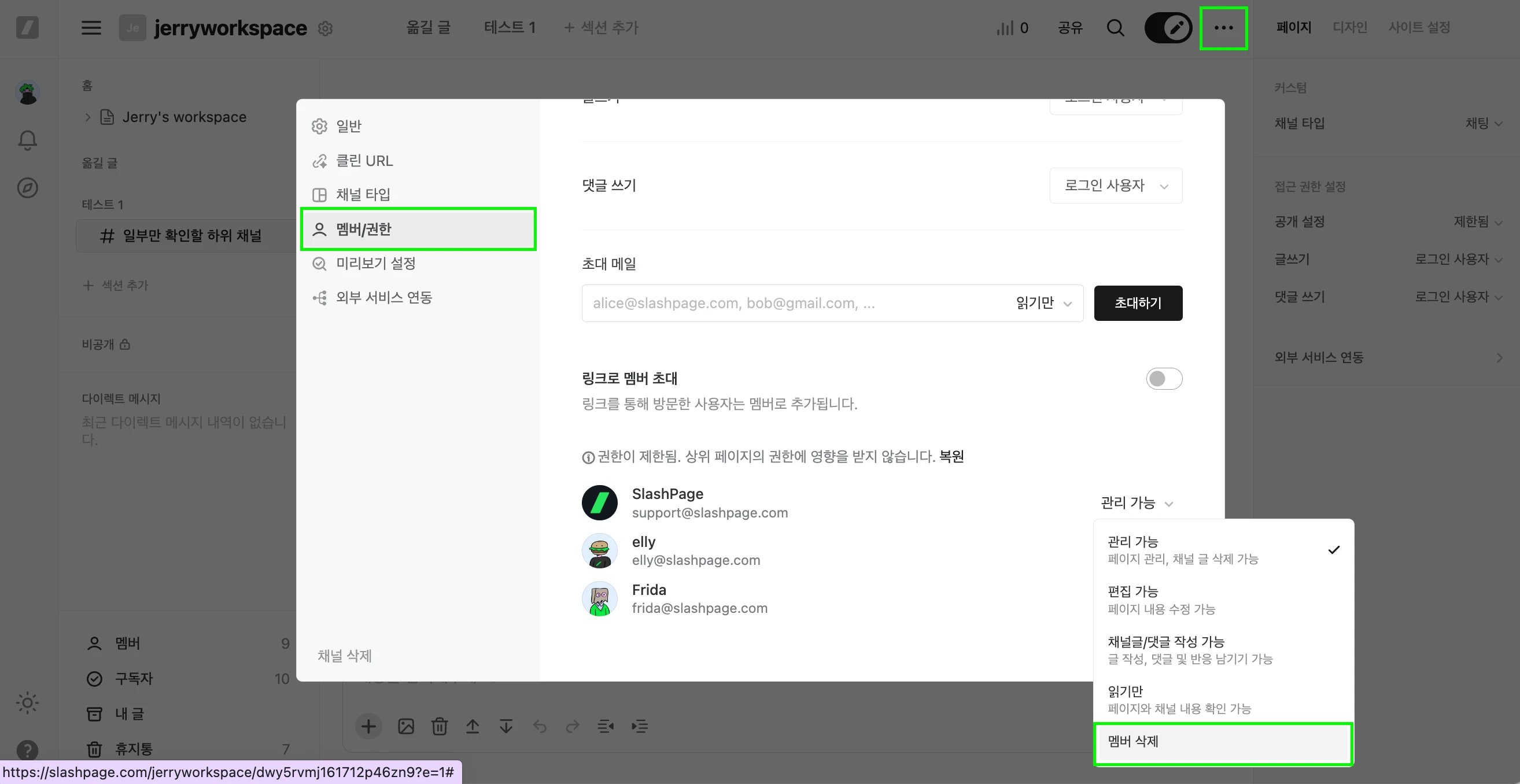Image resolution: width=1520 pixels, height=784 pixels.
Task: Click the three-dots more options icon
Action: [x=1223, y=28]
